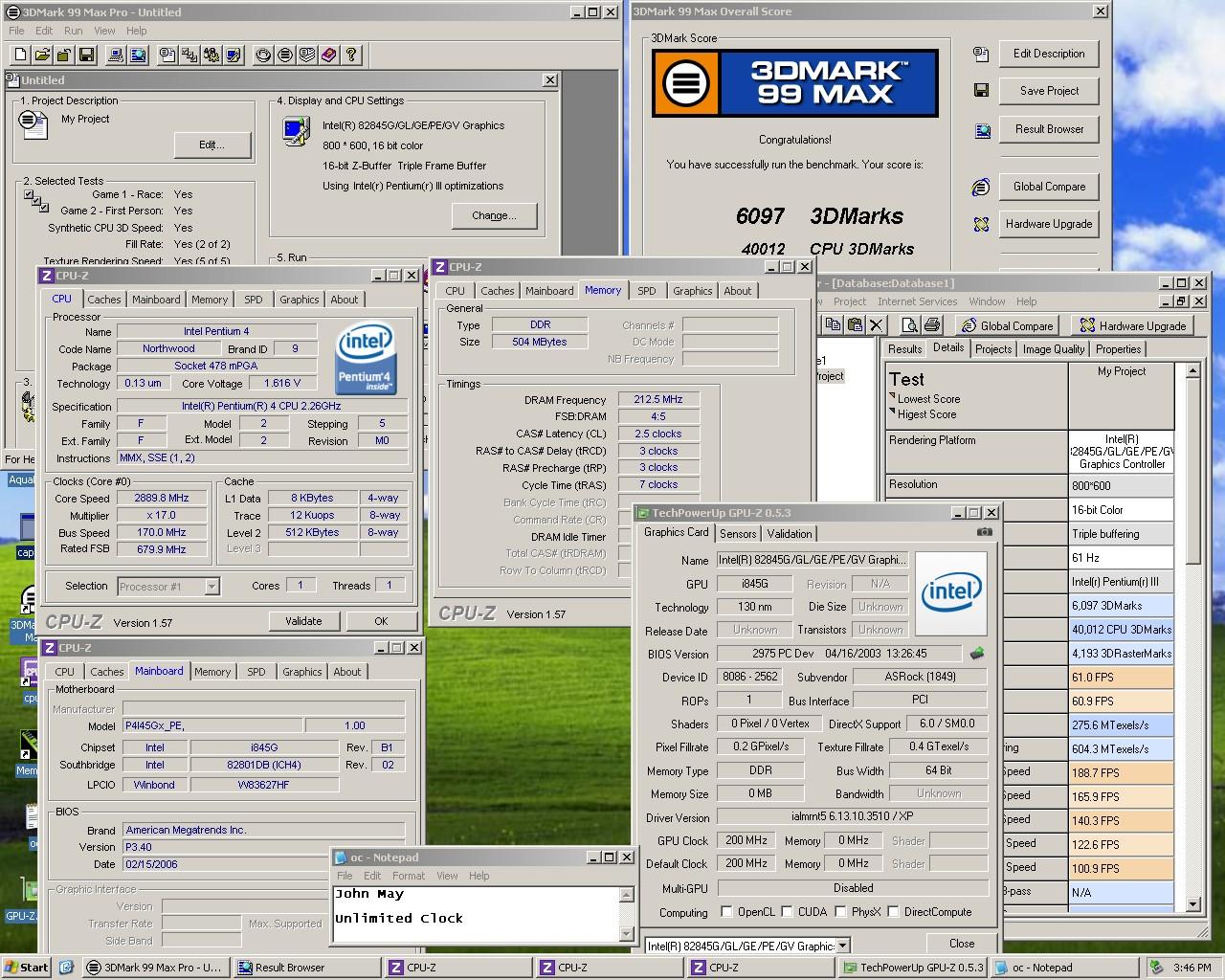Click the selected tests checklist toolbar icon
The height and width of the screenshot is (980, 1225).
[189, 55]
